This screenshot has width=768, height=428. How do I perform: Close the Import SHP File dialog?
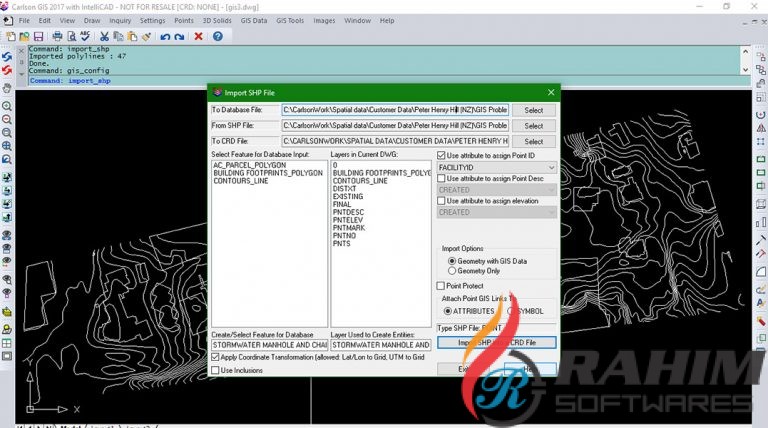tap(551, 92)
